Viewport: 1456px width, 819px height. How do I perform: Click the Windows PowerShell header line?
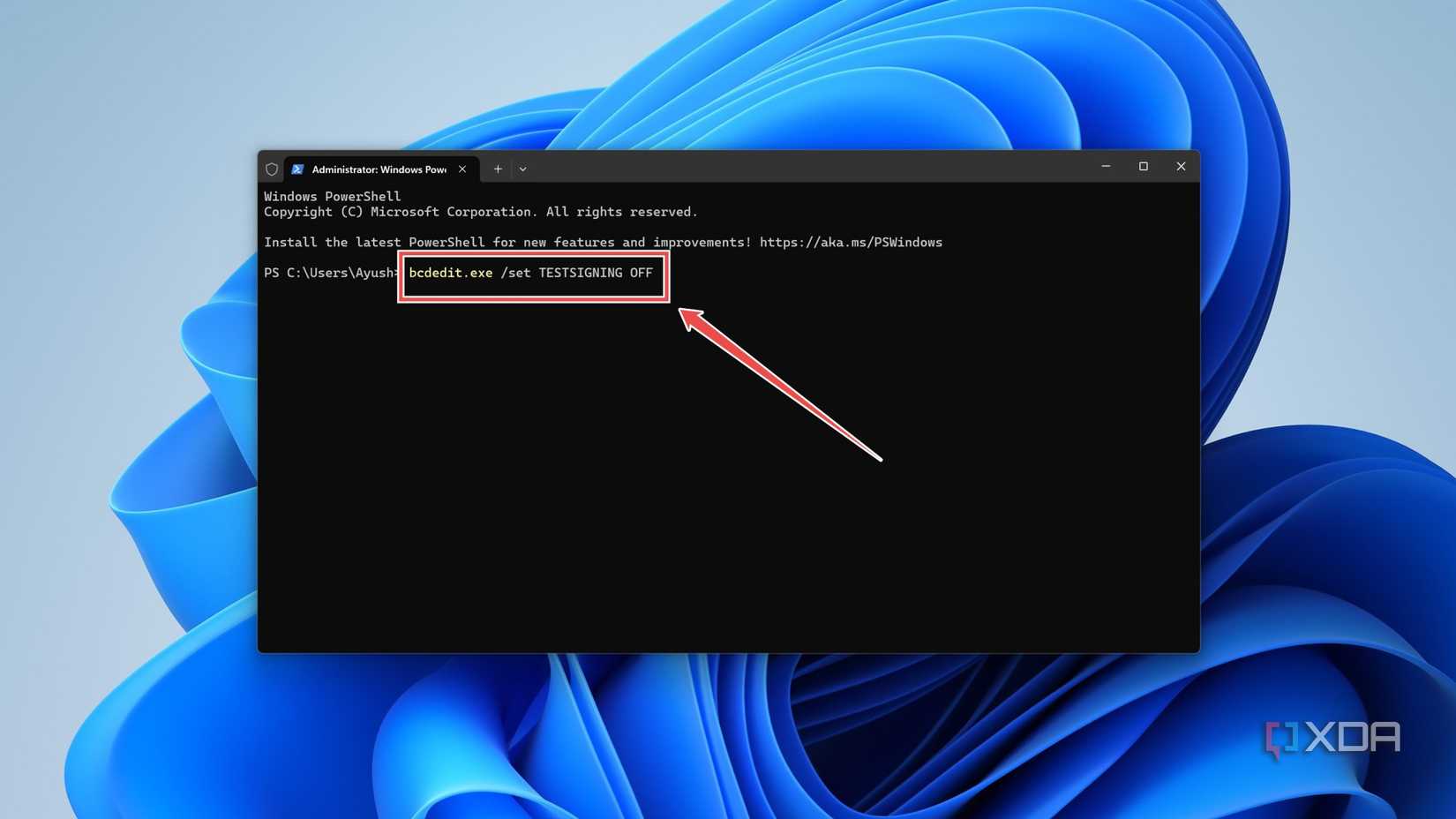point(332,197)
